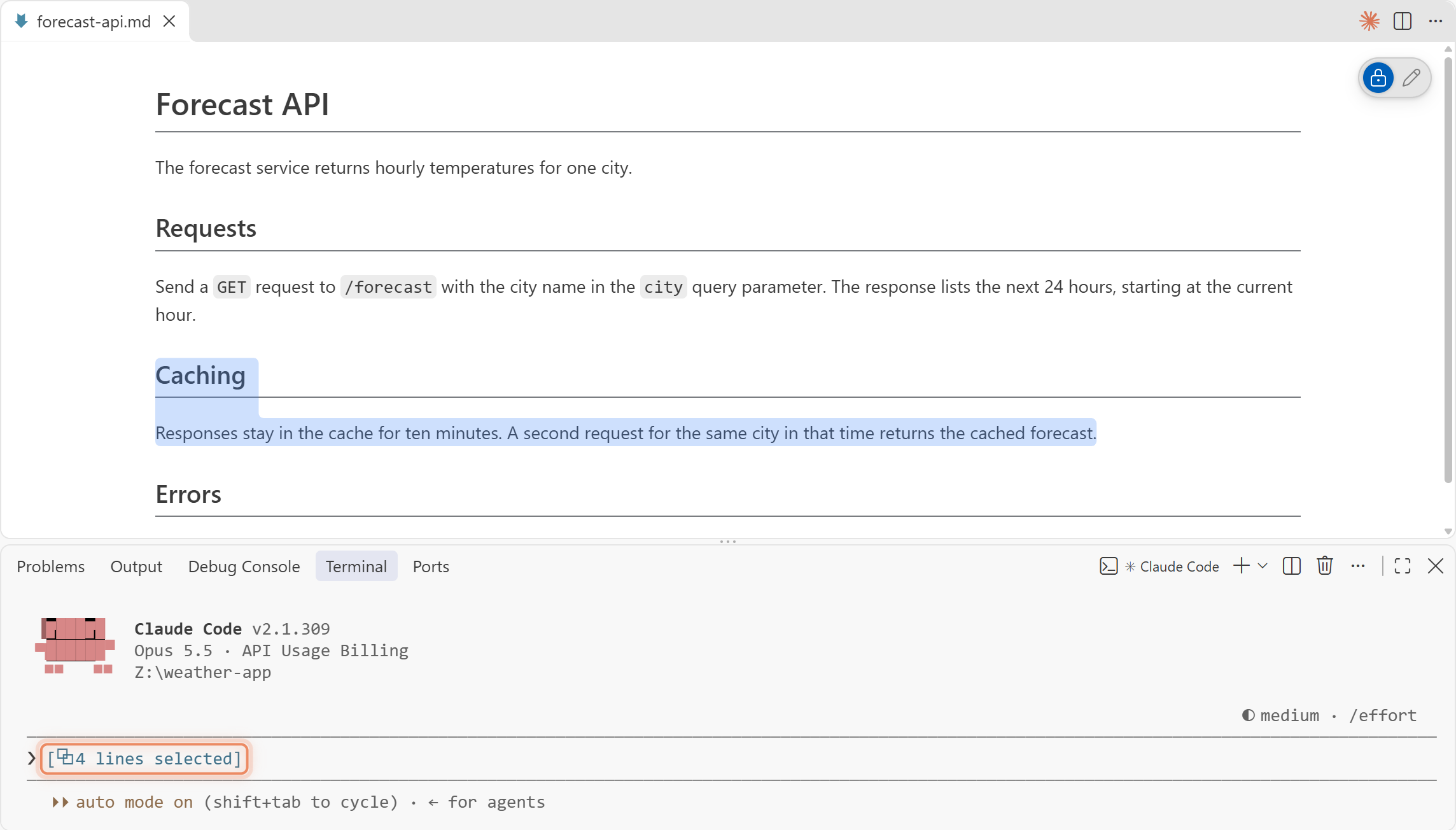Screen dimensions: 1456x830
Task: Click the 'Opus 5.5 · API Usage Billing' line
Action: pos(271,651)
